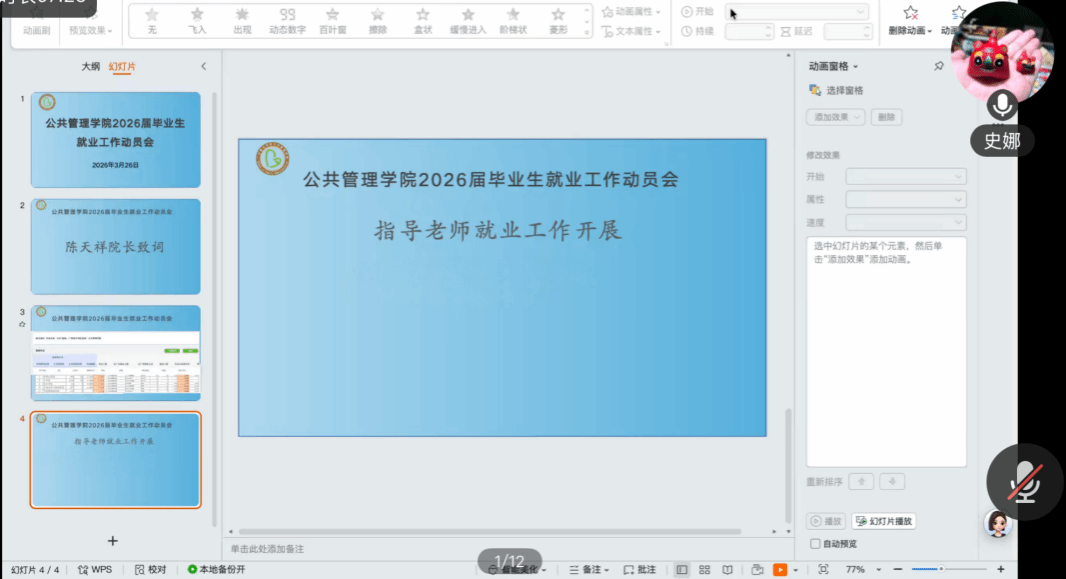Apply the 盒状 (Box) animation effect
1066x579 pixels.
click(x=423, y=19)
